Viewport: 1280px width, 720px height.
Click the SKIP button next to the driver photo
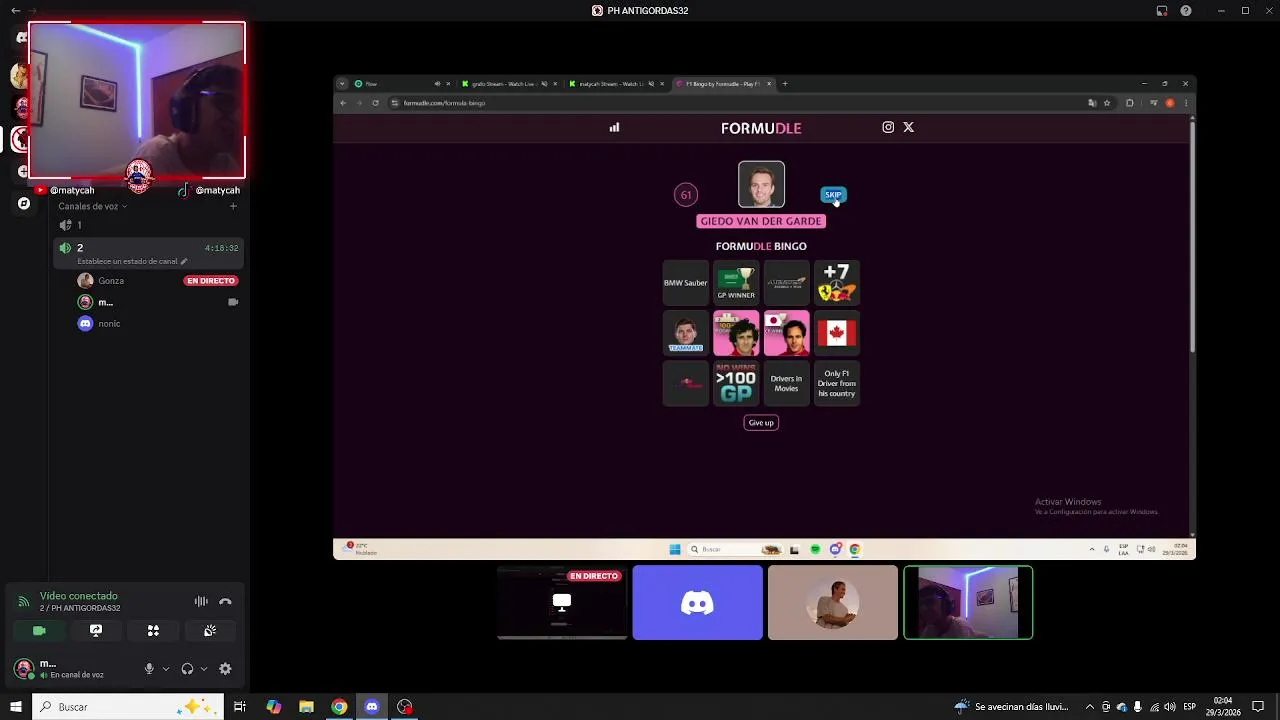coord(833,195)
